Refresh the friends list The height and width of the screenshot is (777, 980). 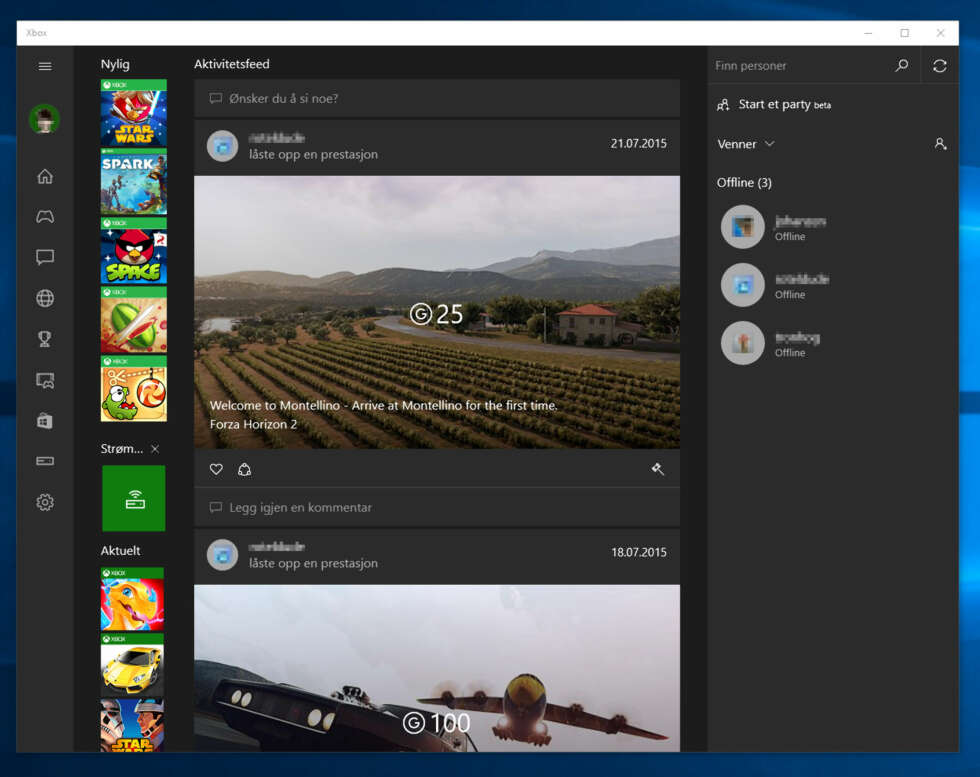939,66
